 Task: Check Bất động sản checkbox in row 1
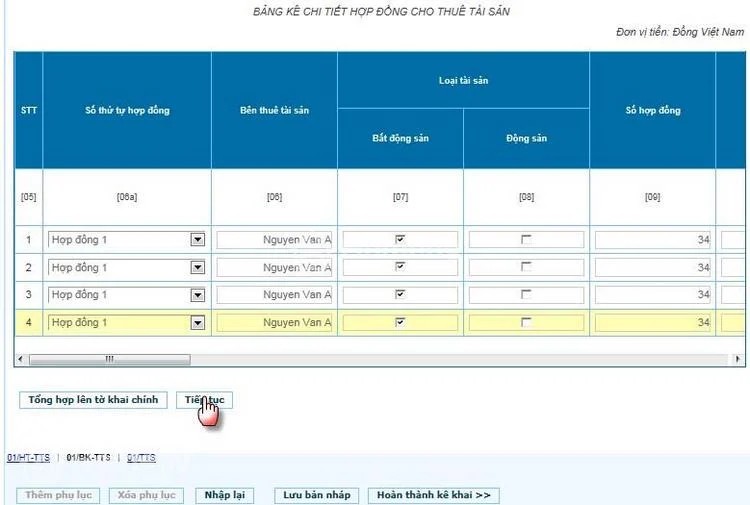[400, 240]
